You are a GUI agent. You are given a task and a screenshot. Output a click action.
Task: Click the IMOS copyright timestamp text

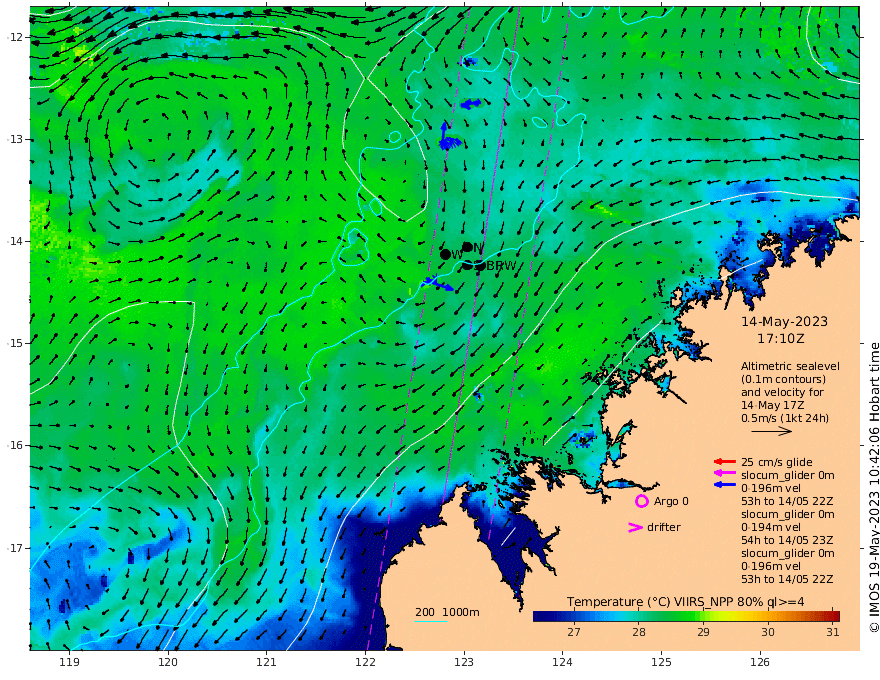coord(873,488)
